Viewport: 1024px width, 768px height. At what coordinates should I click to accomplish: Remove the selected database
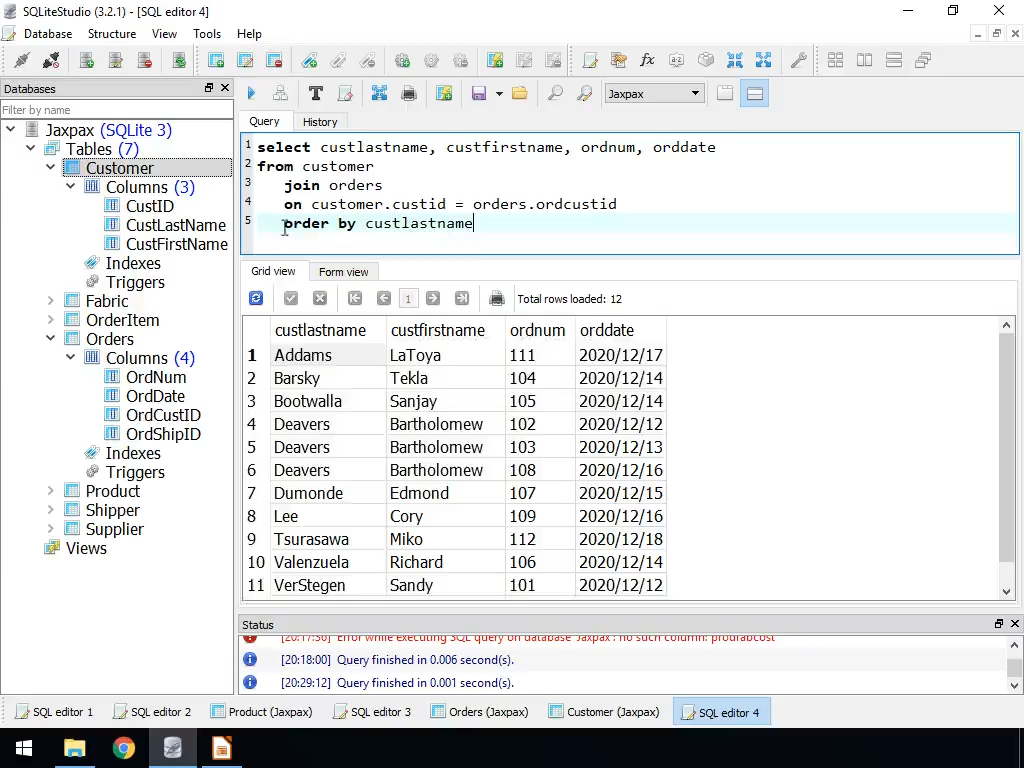145,62
